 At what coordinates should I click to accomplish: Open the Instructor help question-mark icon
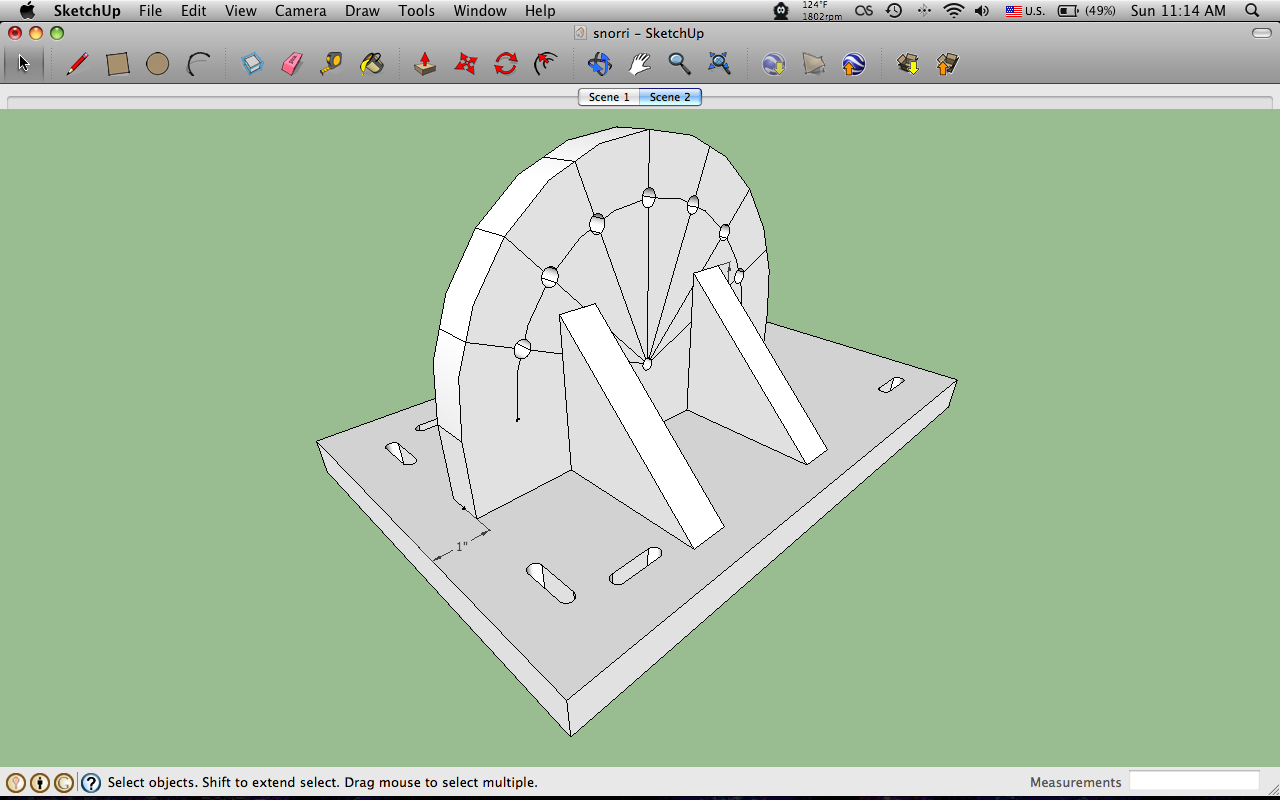[91, 783]
